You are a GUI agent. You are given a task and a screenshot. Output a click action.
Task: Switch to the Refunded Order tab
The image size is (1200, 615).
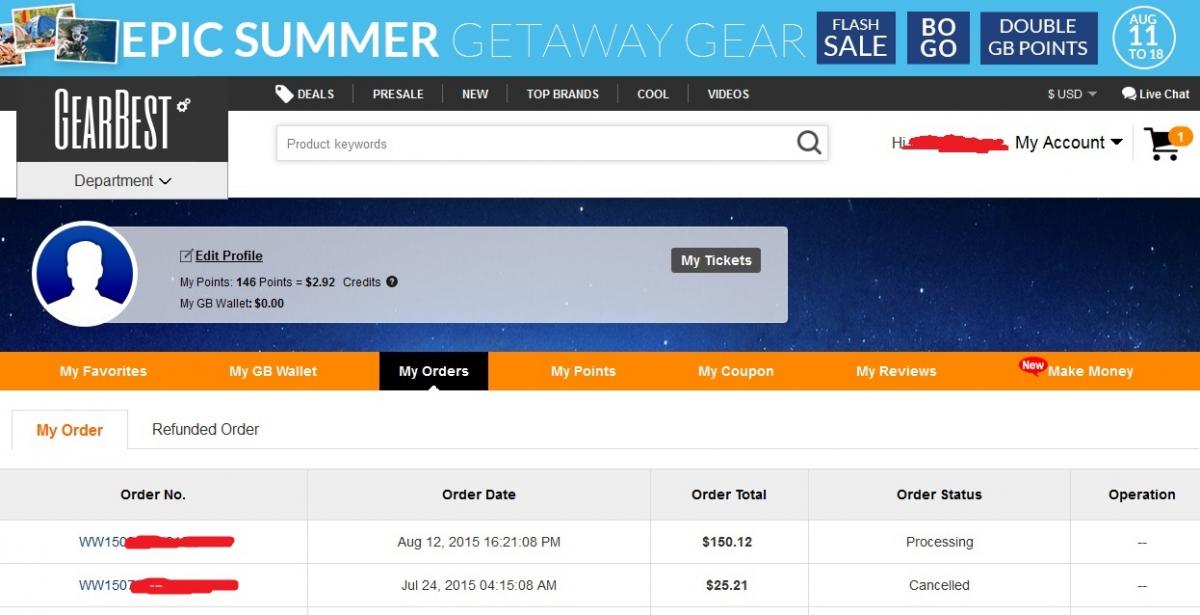click(205, 429)
